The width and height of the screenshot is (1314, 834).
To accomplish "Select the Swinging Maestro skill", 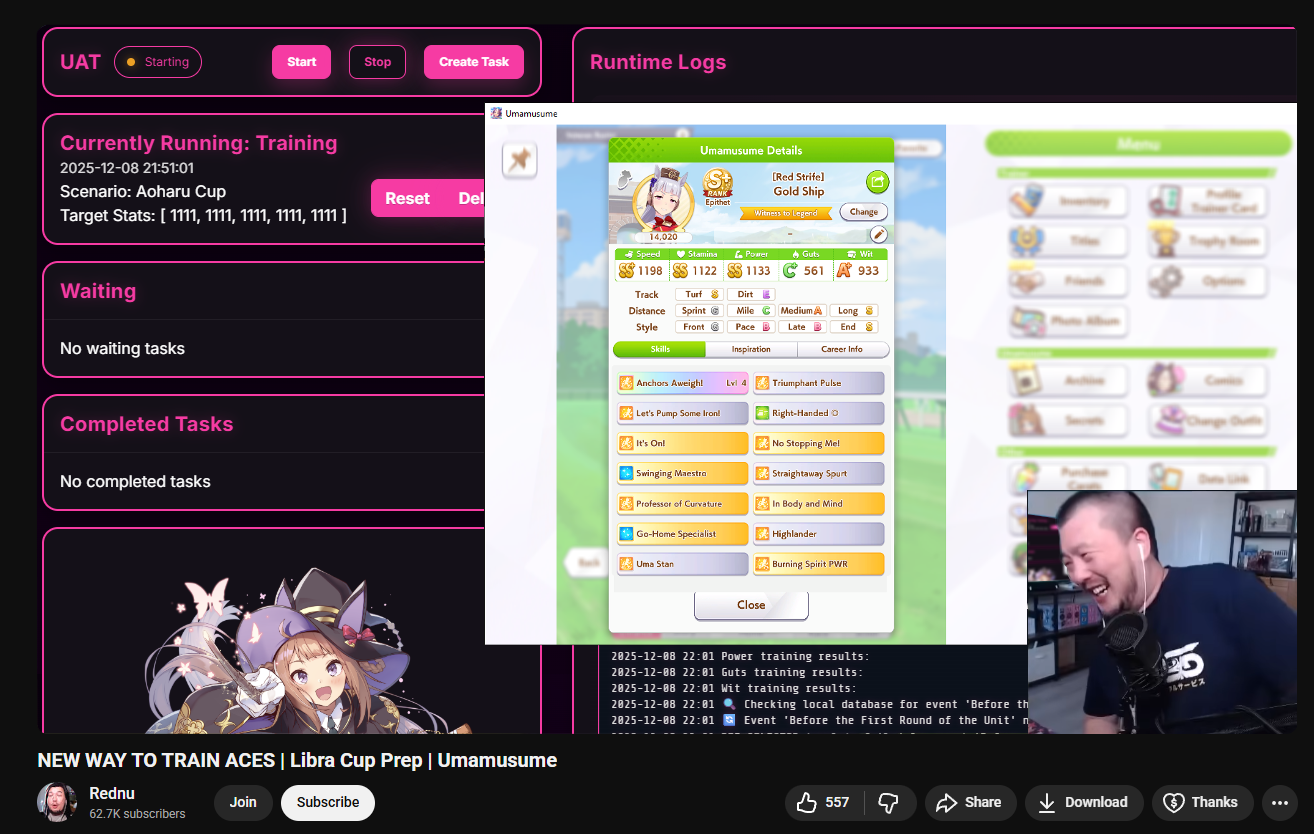I will (683, 473).
